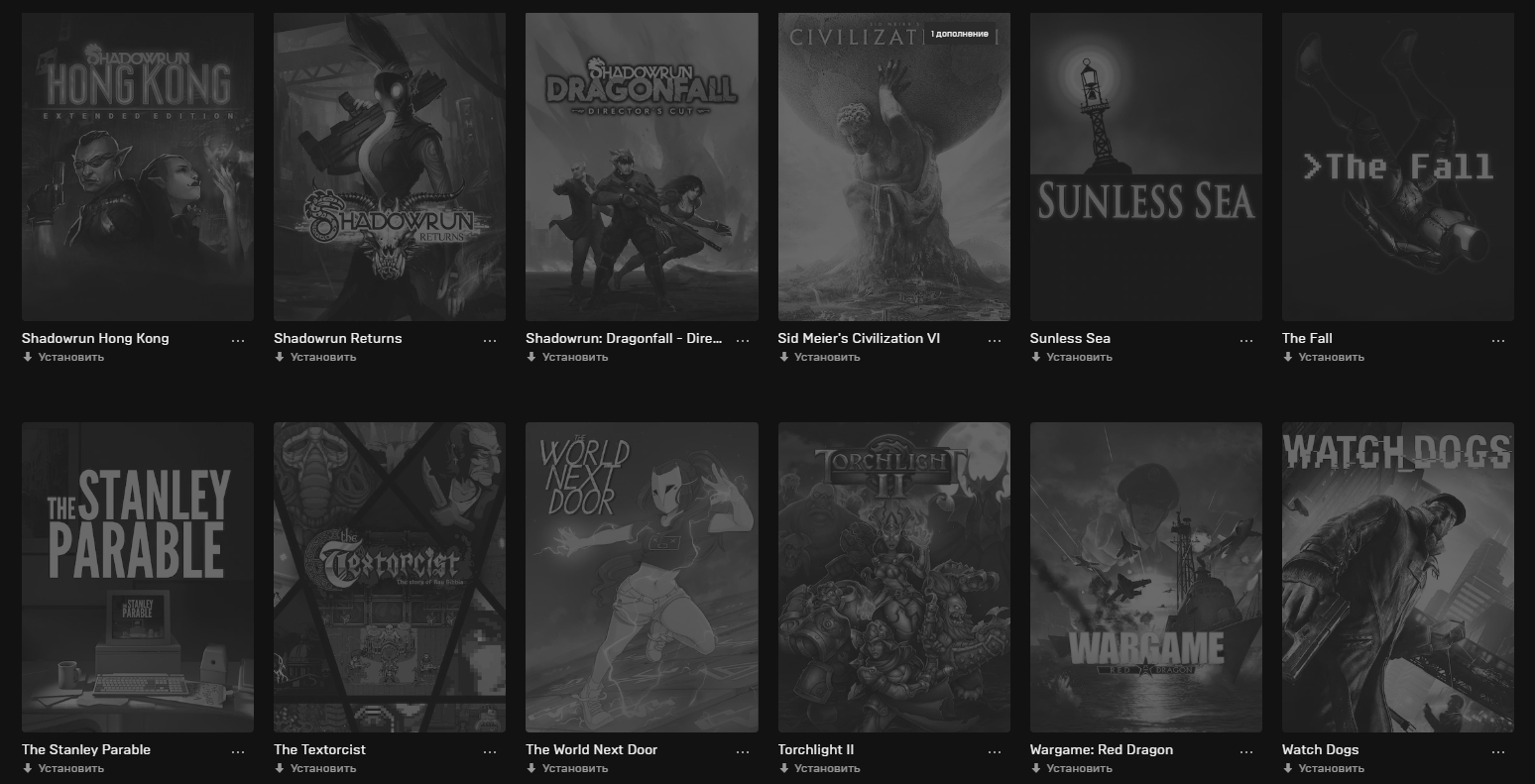Viewport: 1535px width, 784px height.
Task: Click Установить under Sunless Sea
Action: click(x=1072, y=357)
